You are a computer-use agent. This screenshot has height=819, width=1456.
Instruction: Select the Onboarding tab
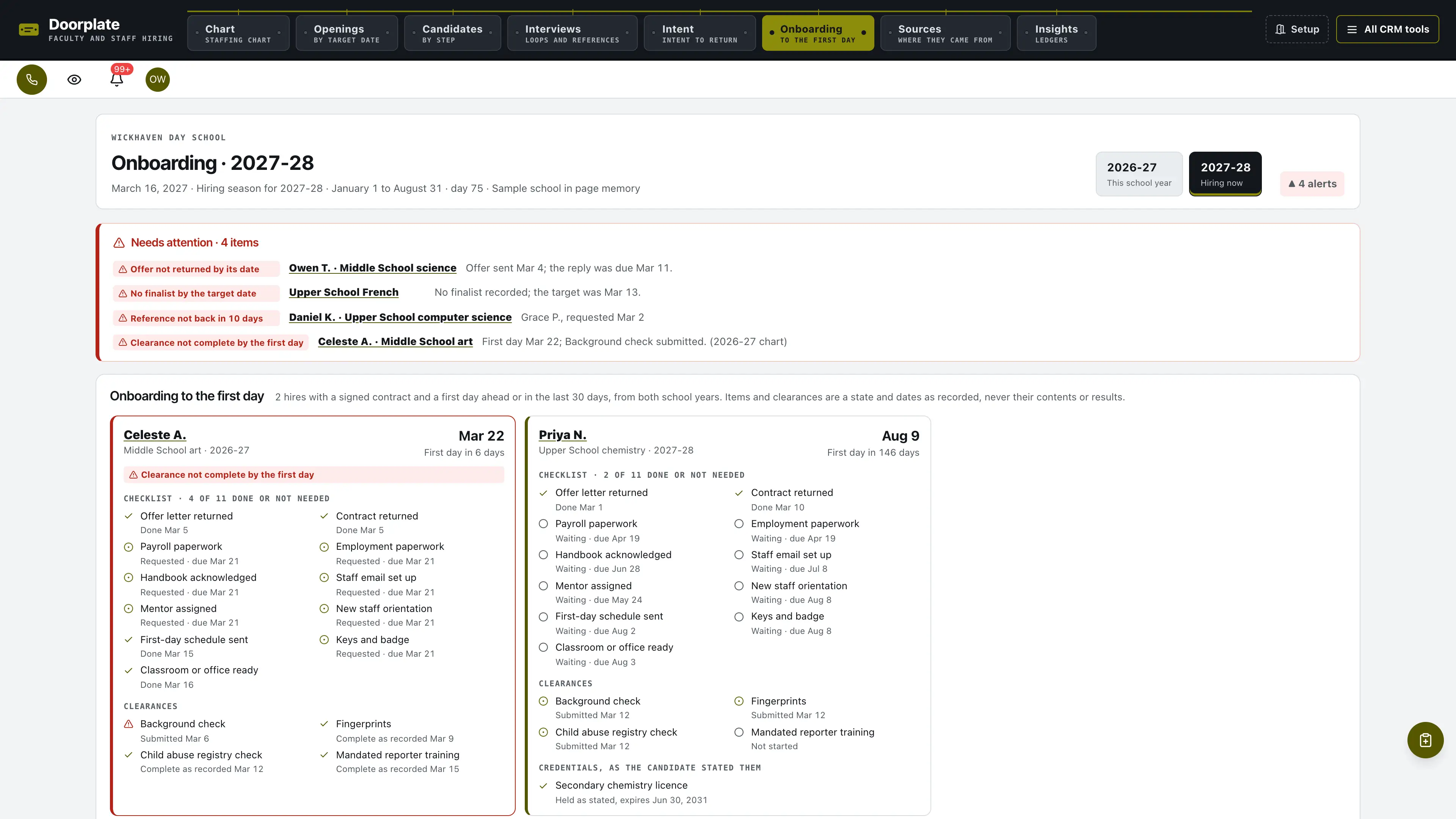(818, 33)
